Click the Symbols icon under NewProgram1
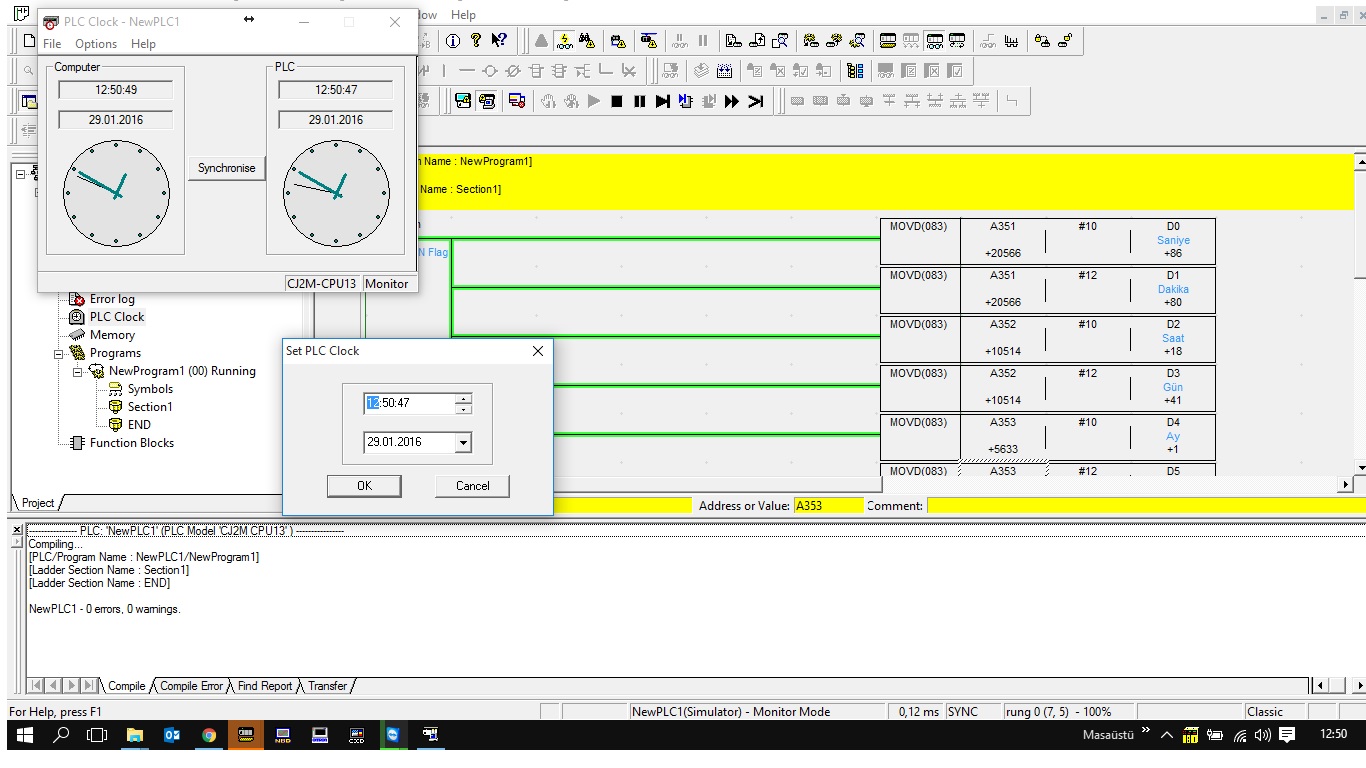1366x768 pixels. pyautogui.click(x=115, y=389)
